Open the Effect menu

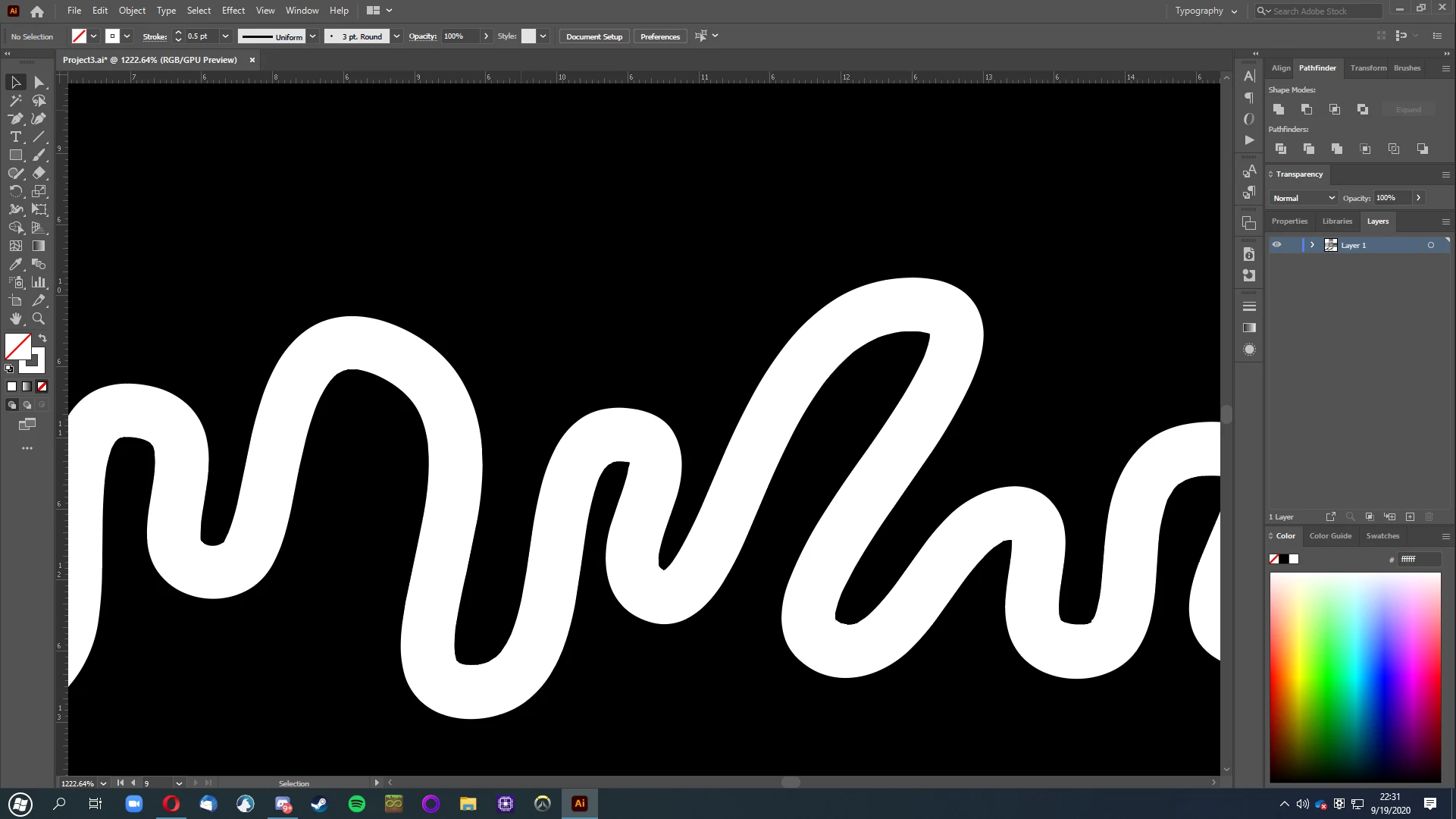tap(233, 11)
